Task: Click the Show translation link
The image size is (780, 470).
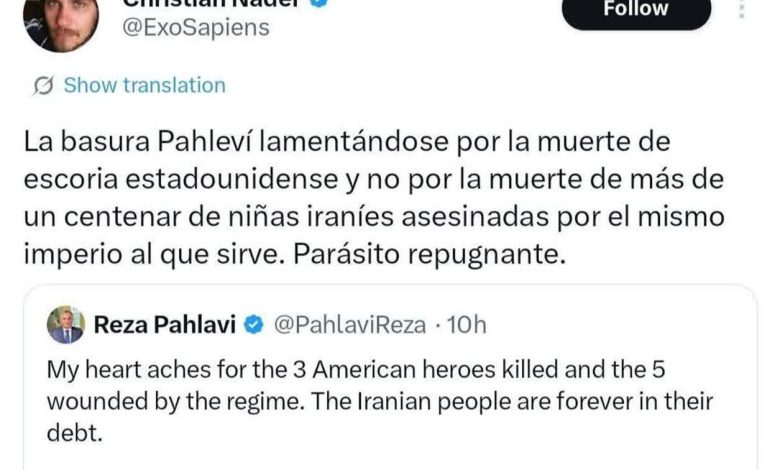Action: coord(144,85)
